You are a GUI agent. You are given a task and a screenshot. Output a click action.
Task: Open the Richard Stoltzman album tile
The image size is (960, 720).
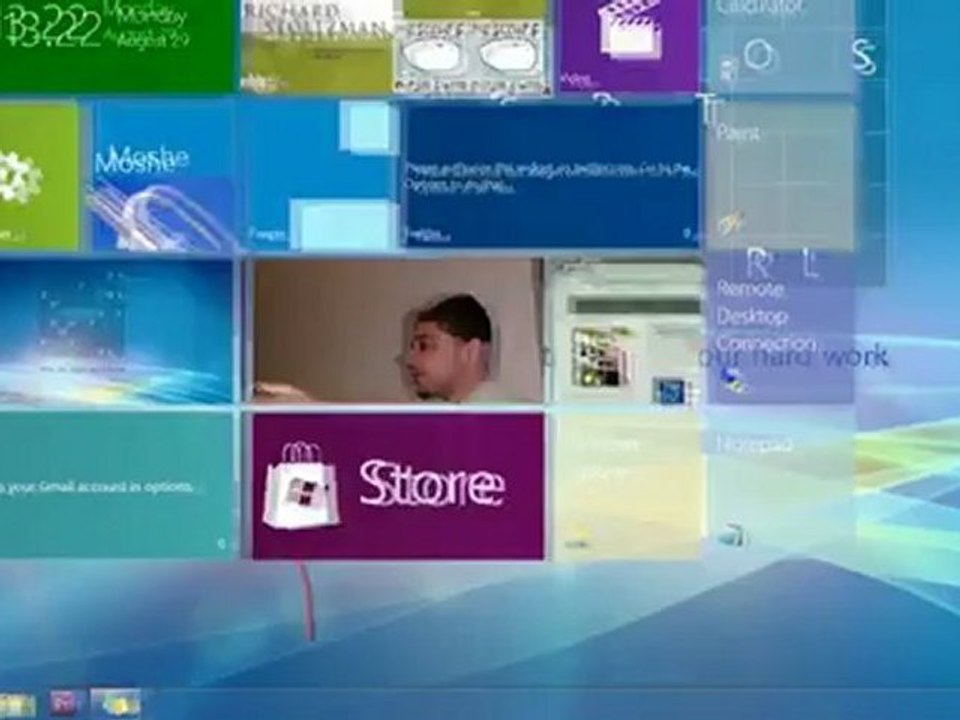pyautogui.click(x=317, y=46)
